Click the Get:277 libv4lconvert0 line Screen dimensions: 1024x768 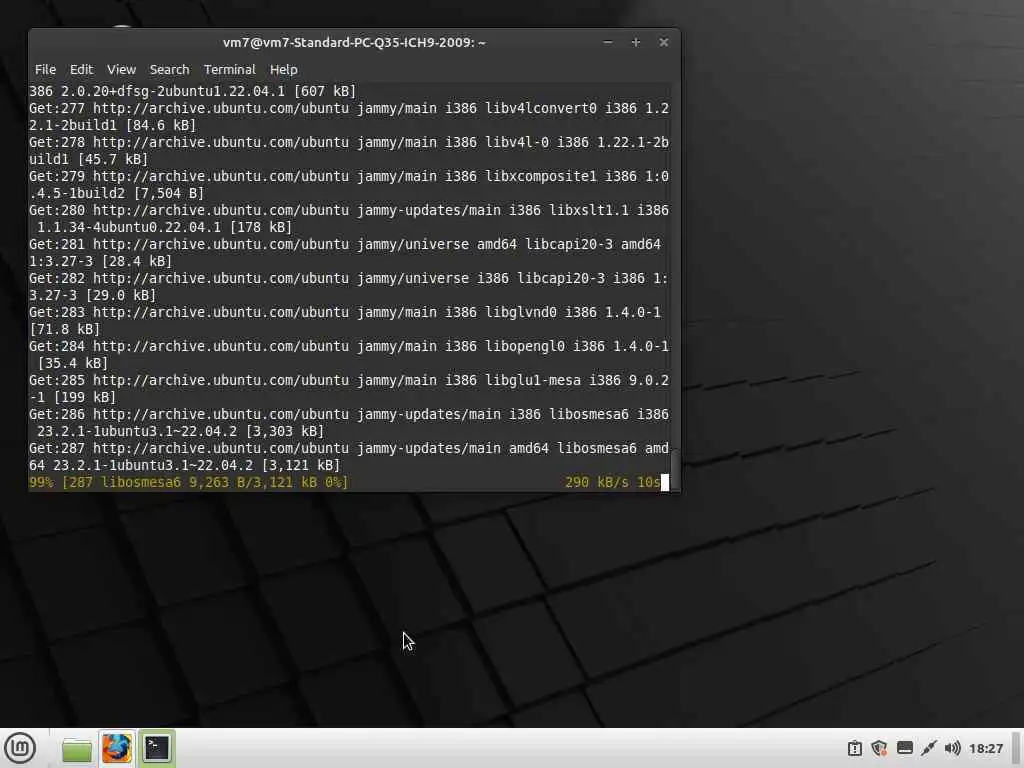click(349, 116)
